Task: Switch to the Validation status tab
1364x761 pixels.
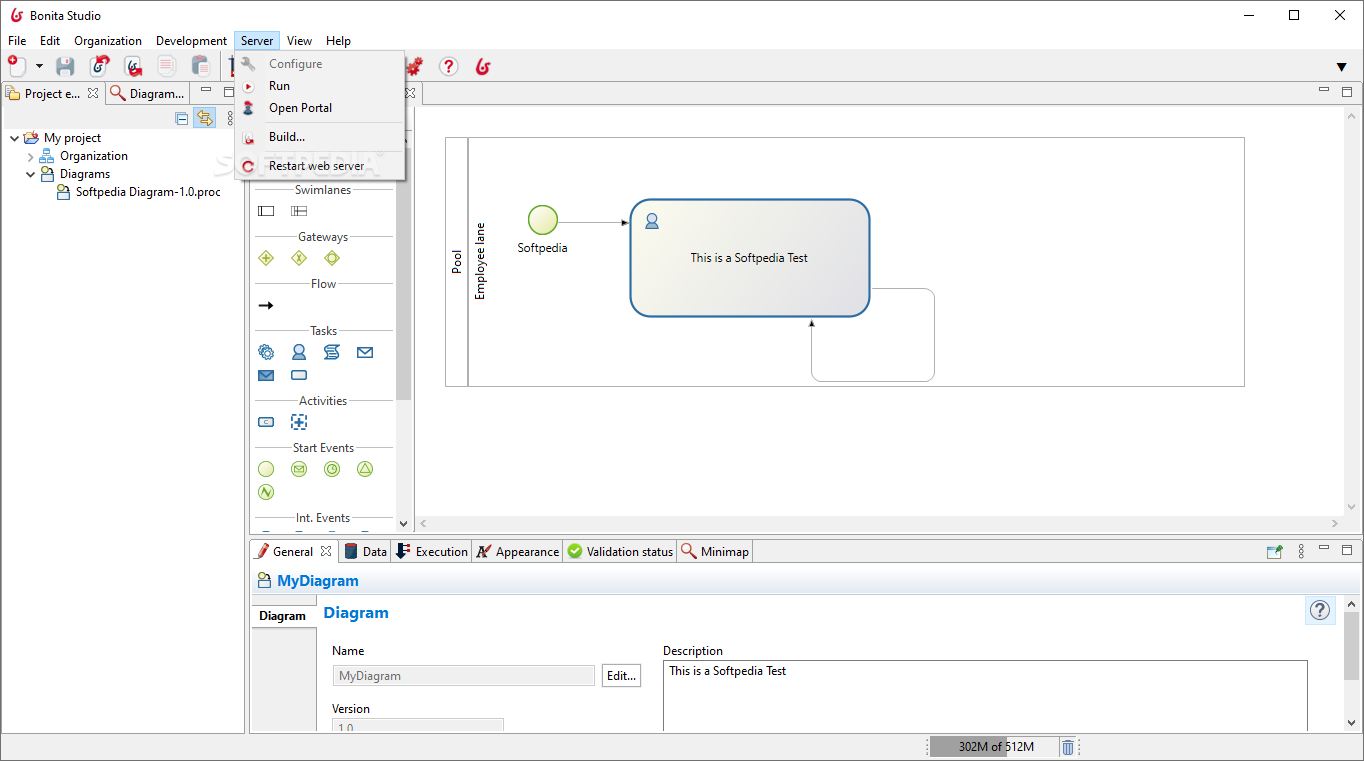Action: tap(620, 551)
